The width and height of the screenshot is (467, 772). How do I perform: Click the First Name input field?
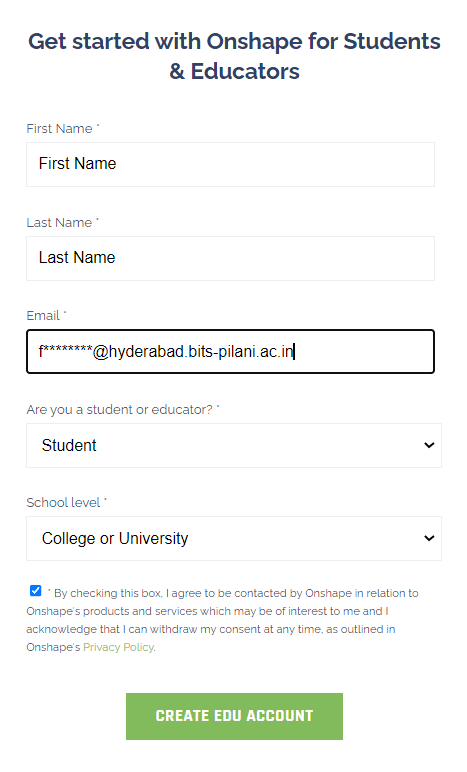tap(230, 164)
